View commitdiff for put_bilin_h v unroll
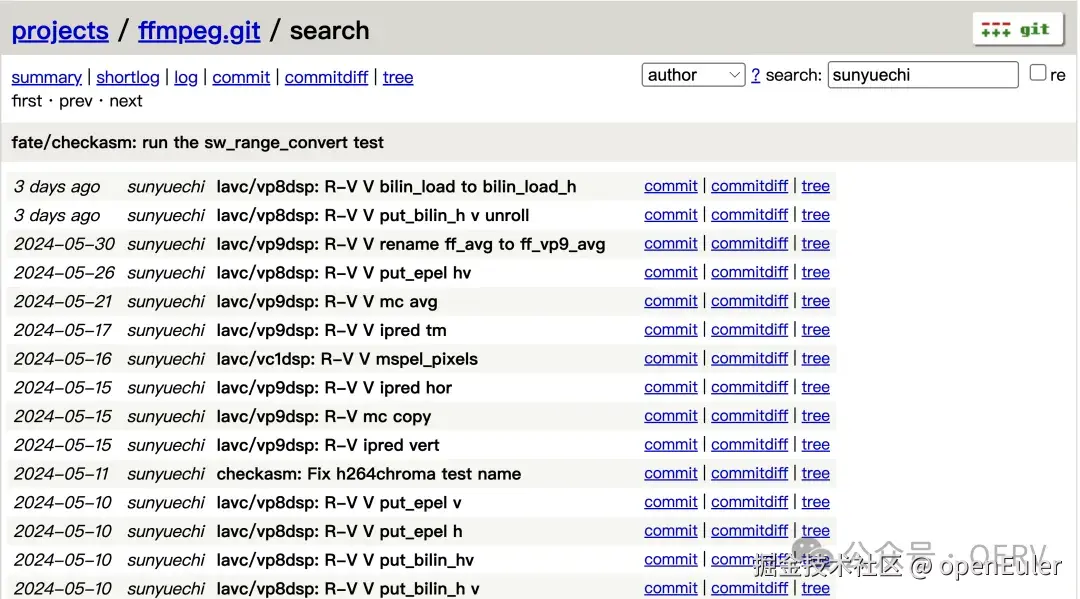This screenshot has height=599, width=1080. click(x=749, y=215)
